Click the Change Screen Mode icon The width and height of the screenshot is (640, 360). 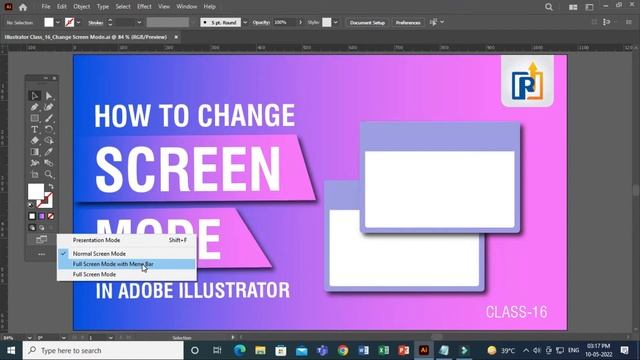(x=41, y=240)
